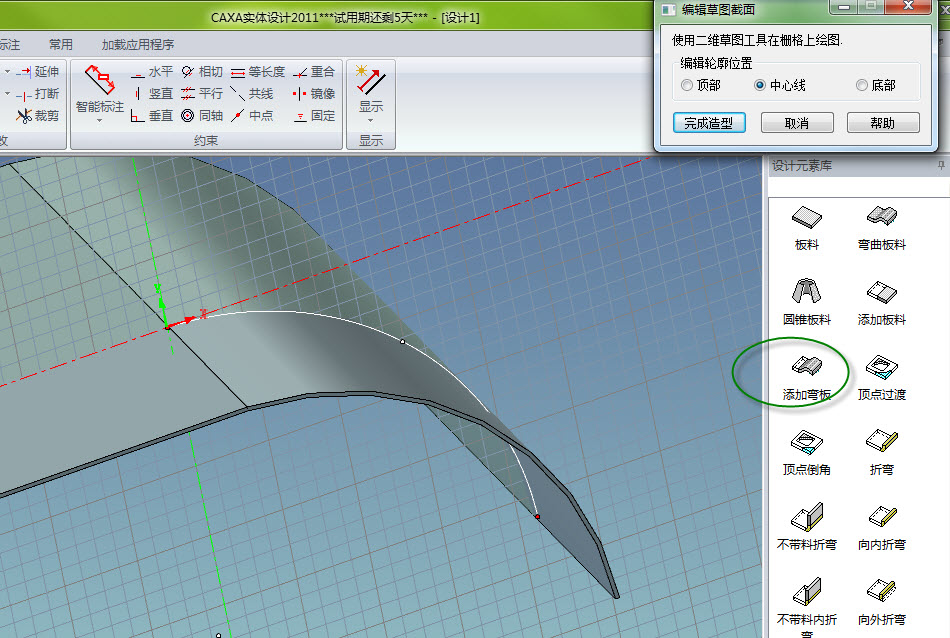Select the 添加弯板 element icon

coord(806,365)
